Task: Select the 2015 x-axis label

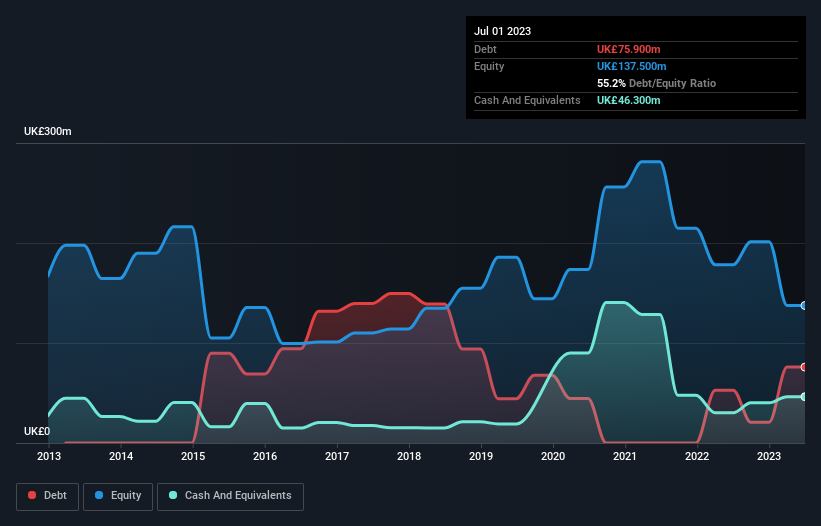Action: 193,456
